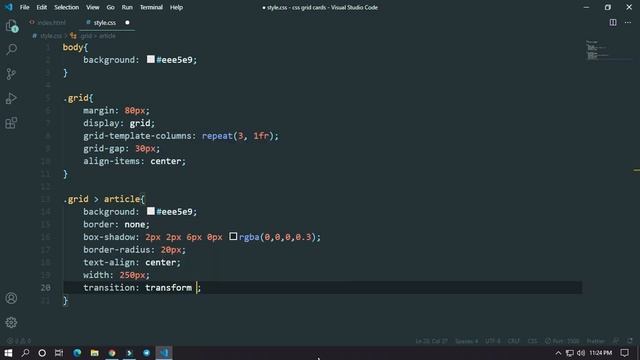Open Cortana from the taskbar
The height and width of the screenshot is (360, 640).
pyautogui.click(x=42, y=353)
